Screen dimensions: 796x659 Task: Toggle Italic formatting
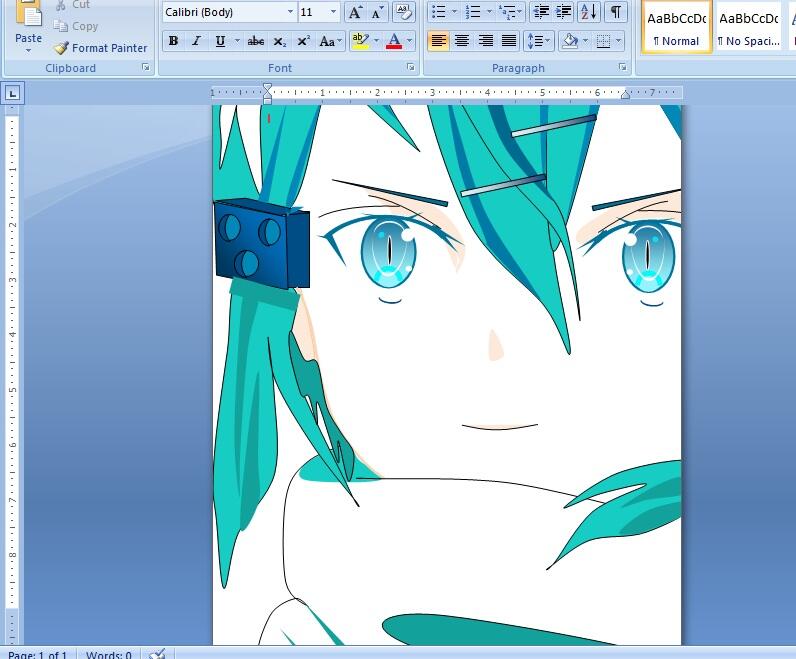click(196, 41)
